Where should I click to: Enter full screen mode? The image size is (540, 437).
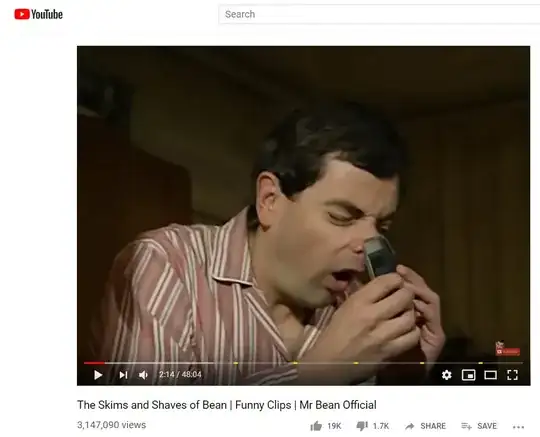pos(512,375)
